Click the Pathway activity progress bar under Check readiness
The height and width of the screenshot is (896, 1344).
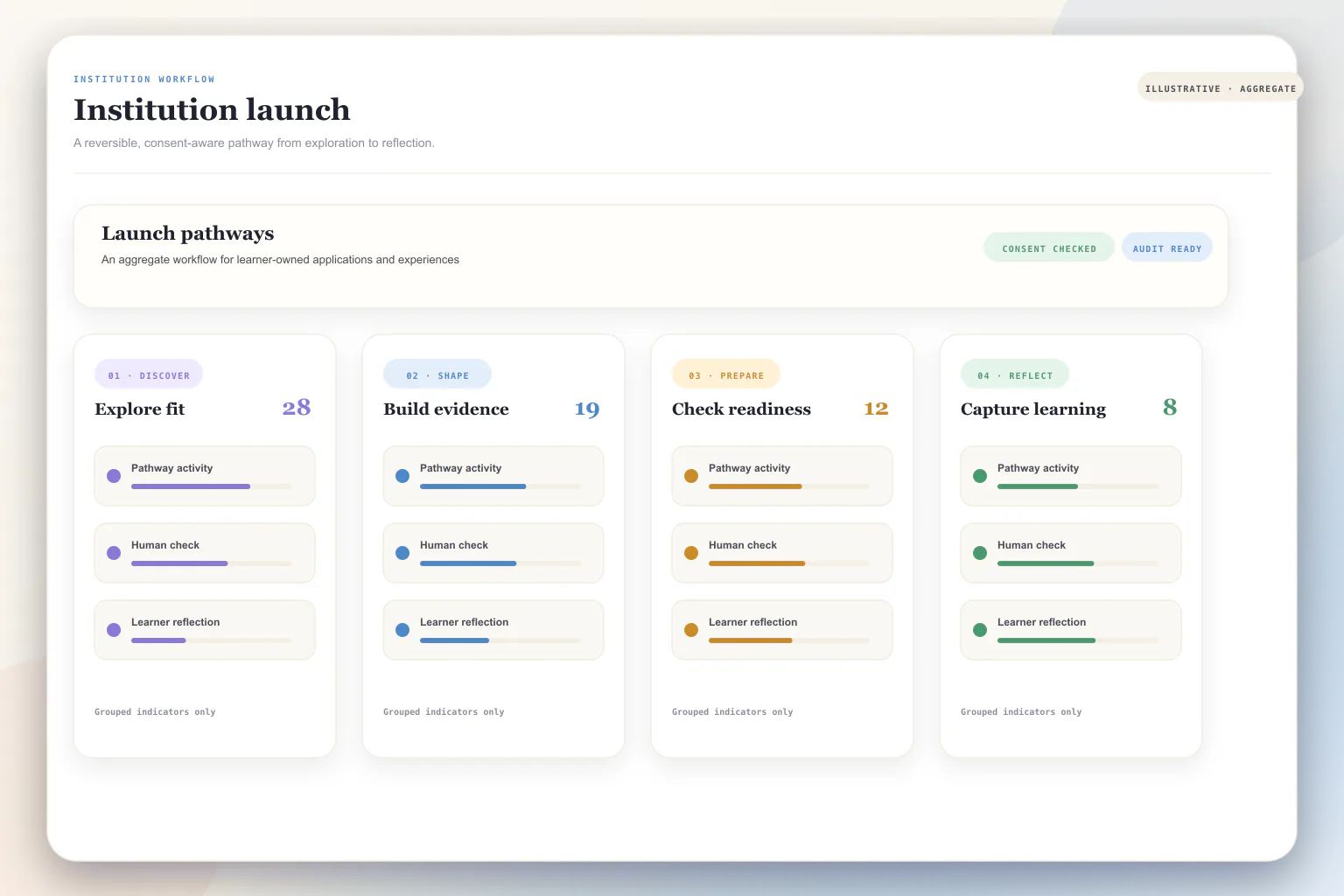point(789,486)
